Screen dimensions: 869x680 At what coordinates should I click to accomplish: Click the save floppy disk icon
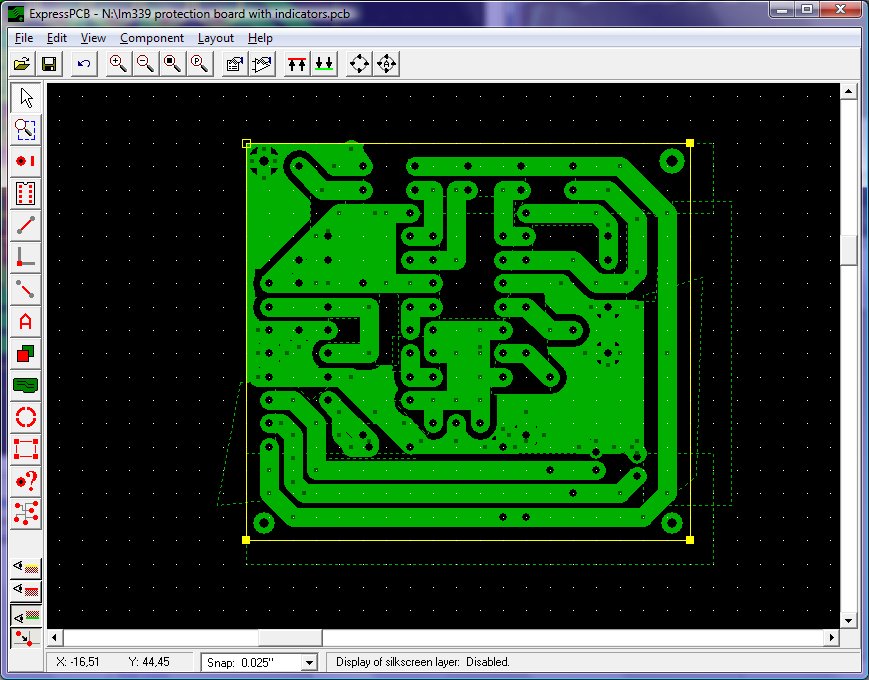click(49, 64)
